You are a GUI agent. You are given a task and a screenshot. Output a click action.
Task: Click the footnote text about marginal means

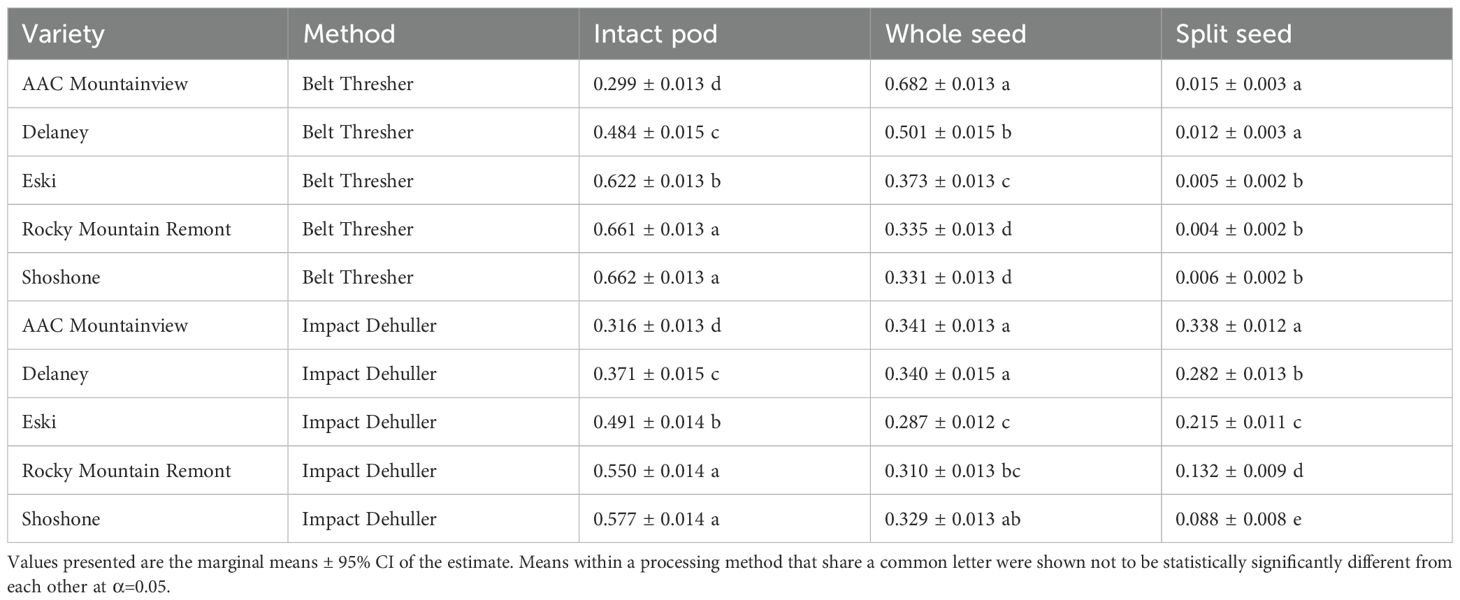[729, 572]
